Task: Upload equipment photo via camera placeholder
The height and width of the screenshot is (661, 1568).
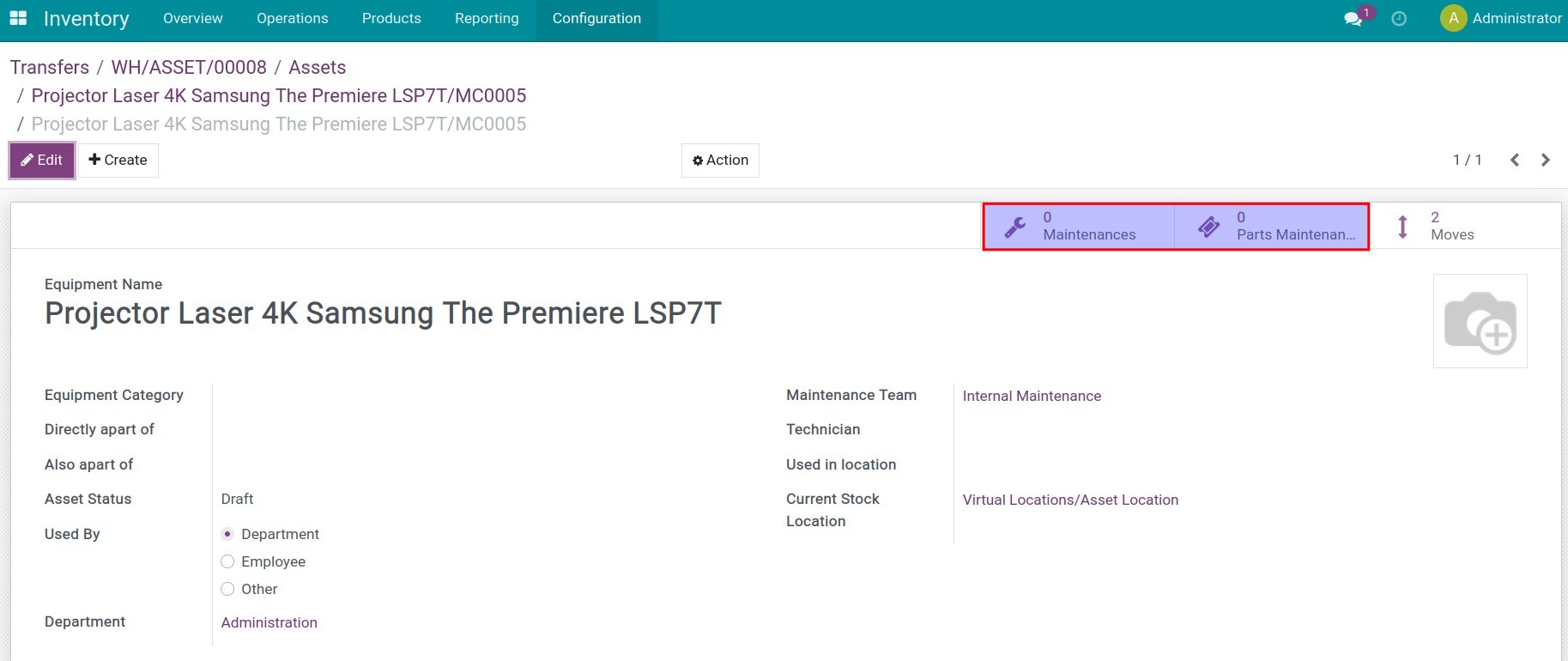Action: click(1480, 321)
